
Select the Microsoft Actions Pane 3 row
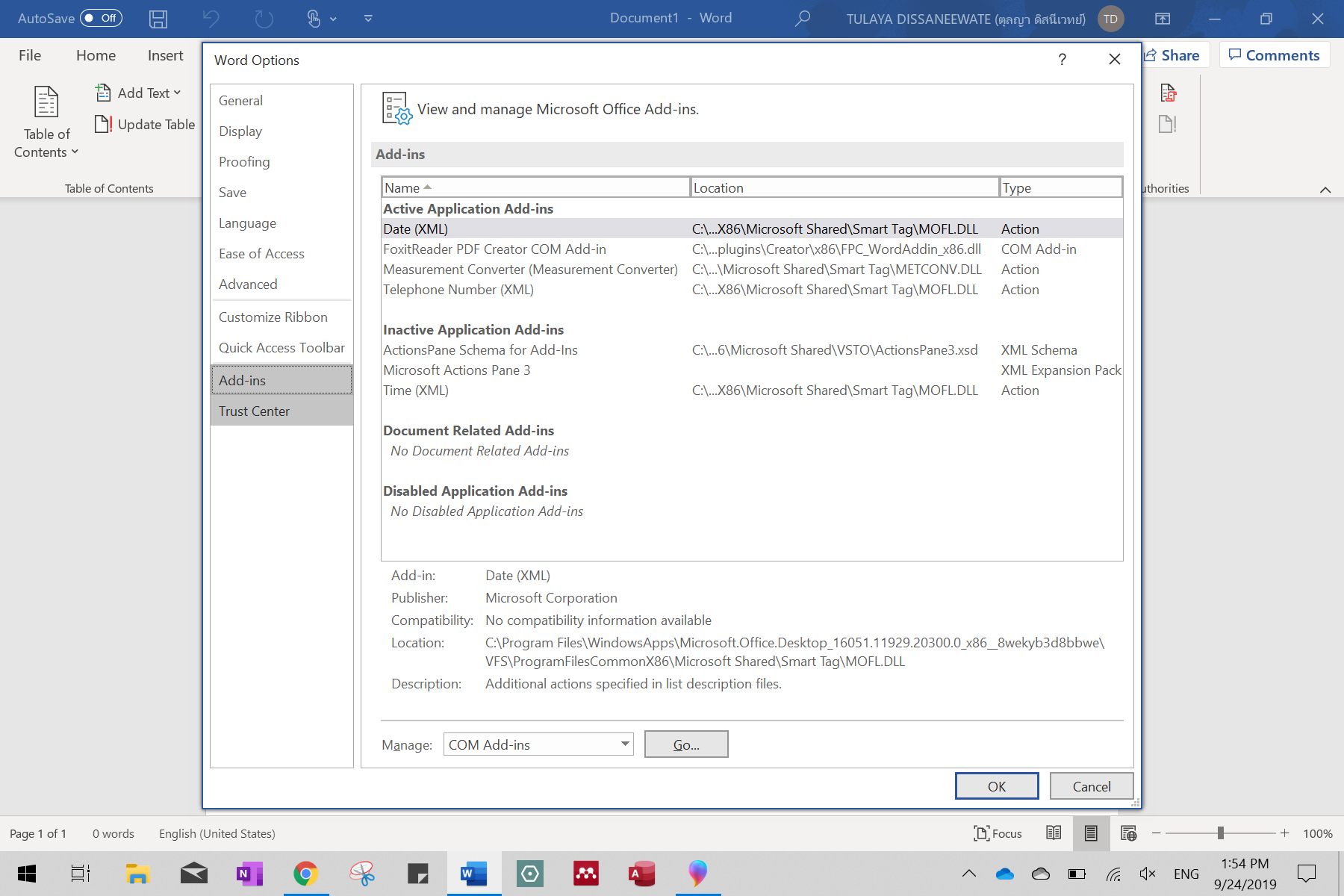[x=752, y=370]
